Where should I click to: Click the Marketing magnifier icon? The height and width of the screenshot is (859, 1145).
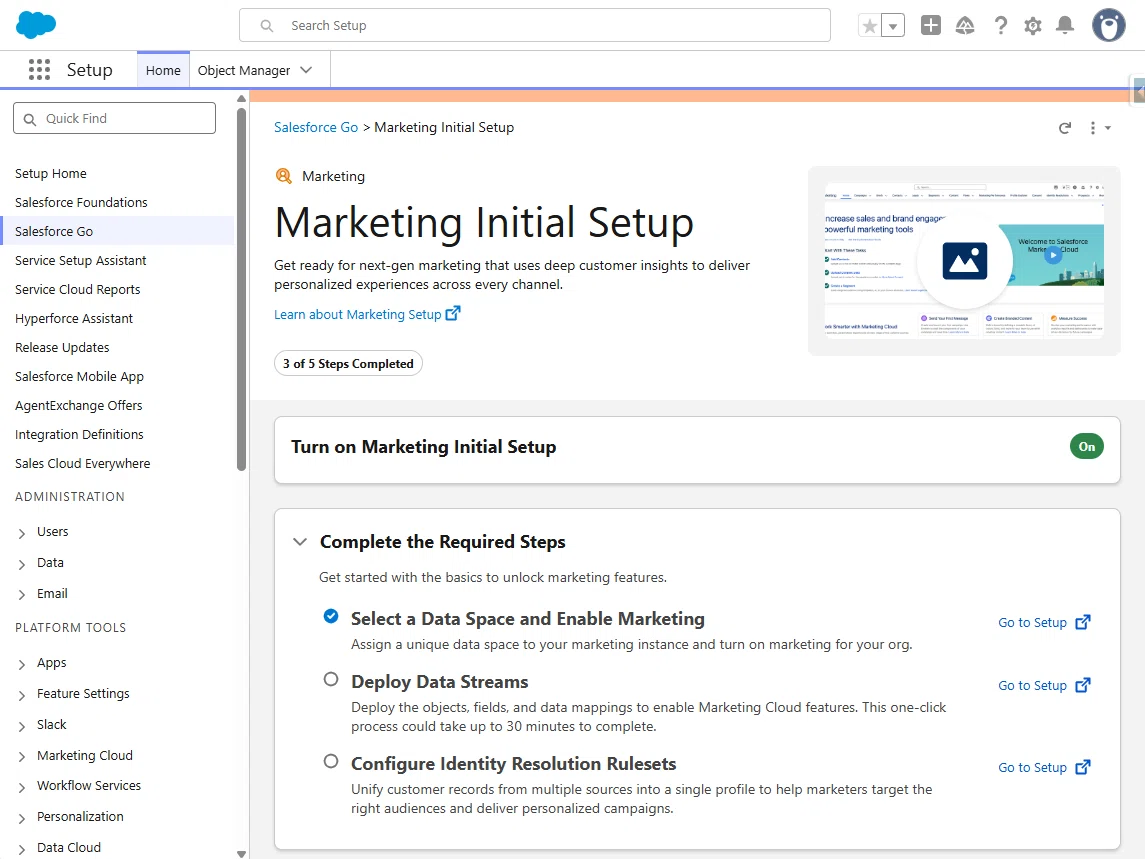click(283, 175)
